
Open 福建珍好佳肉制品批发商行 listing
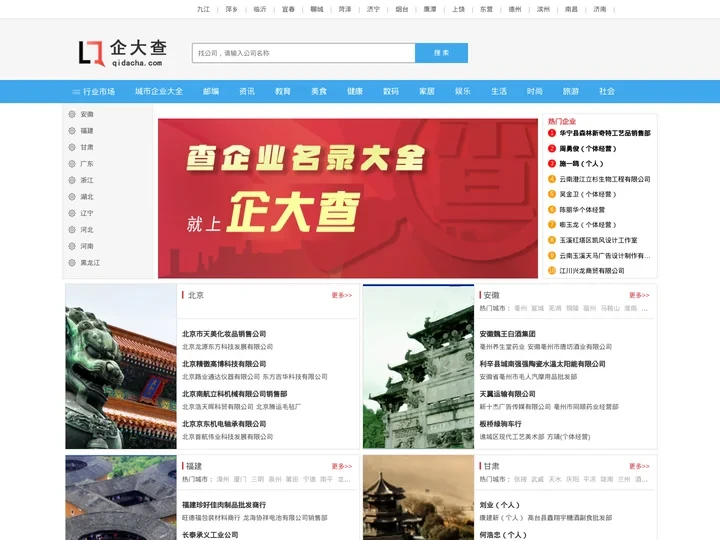click(224, 505)
